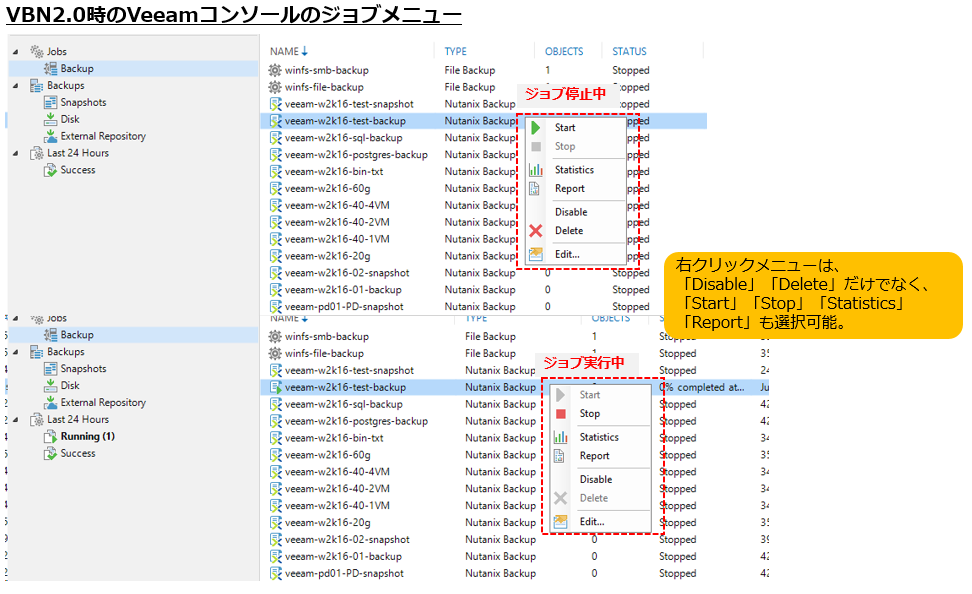Viewport: 972px width, 594px height.
Task: Choose Report in the lower context menu
Action: tap(594, 456)
